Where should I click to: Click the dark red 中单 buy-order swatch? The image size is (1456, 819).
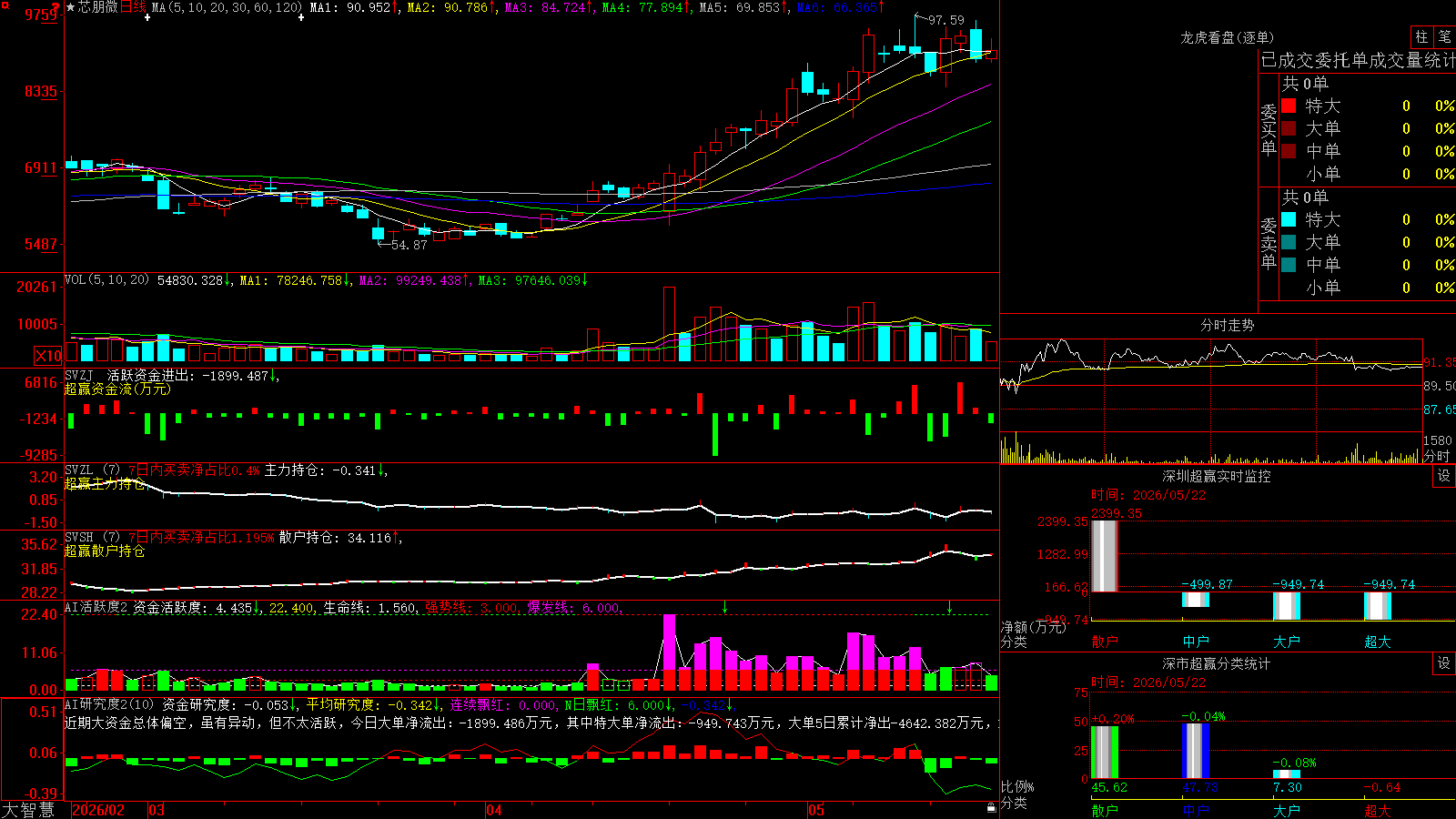tap(1289, 151)
